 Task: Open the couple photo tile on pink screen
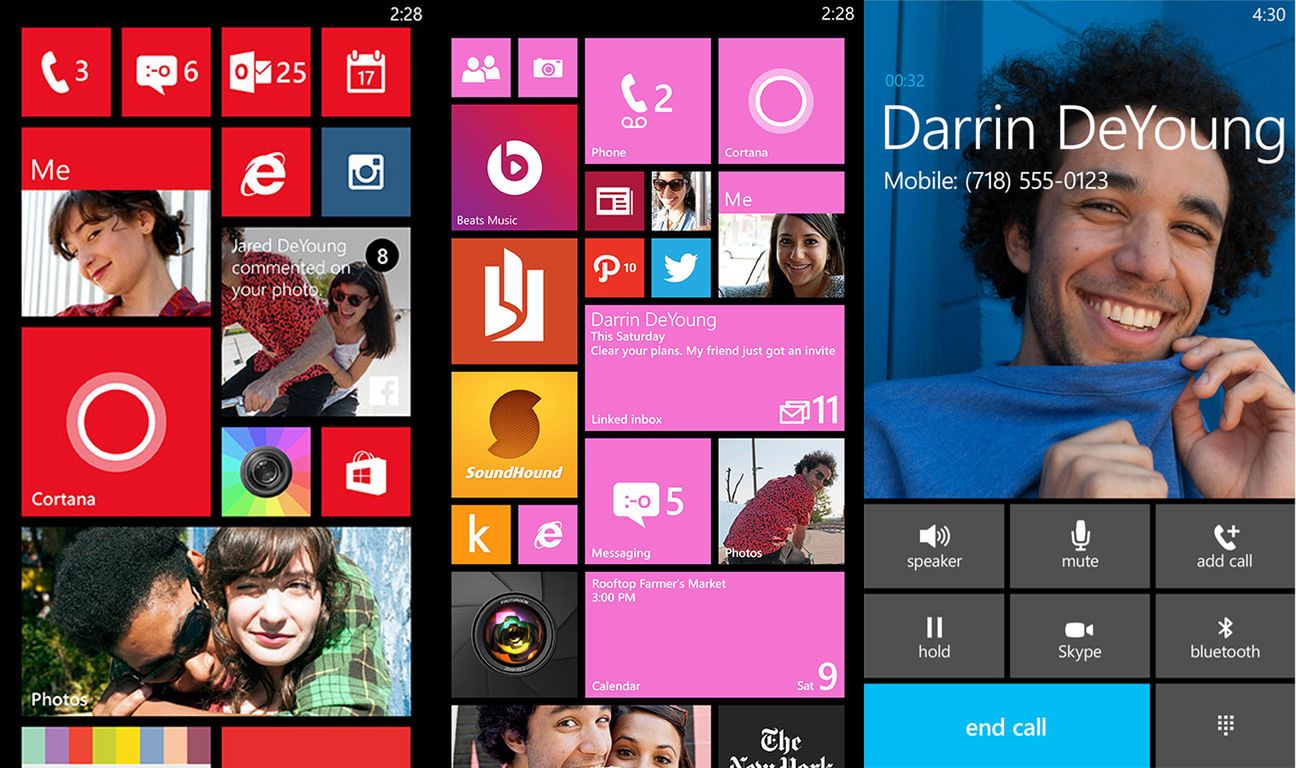coord(581,737)
